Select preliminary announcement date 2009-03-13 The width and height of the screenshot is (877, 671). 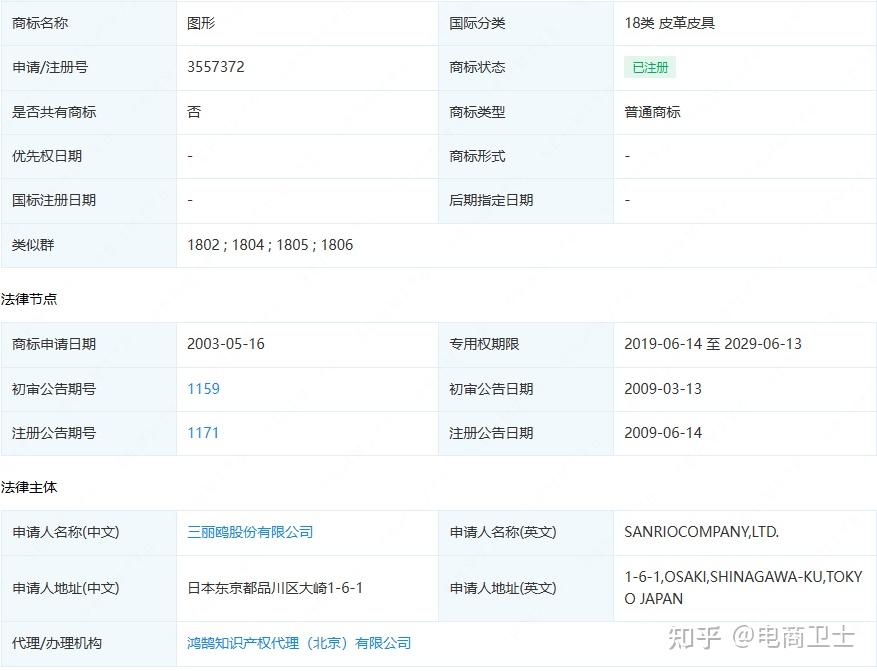click(x=663, y=389)
